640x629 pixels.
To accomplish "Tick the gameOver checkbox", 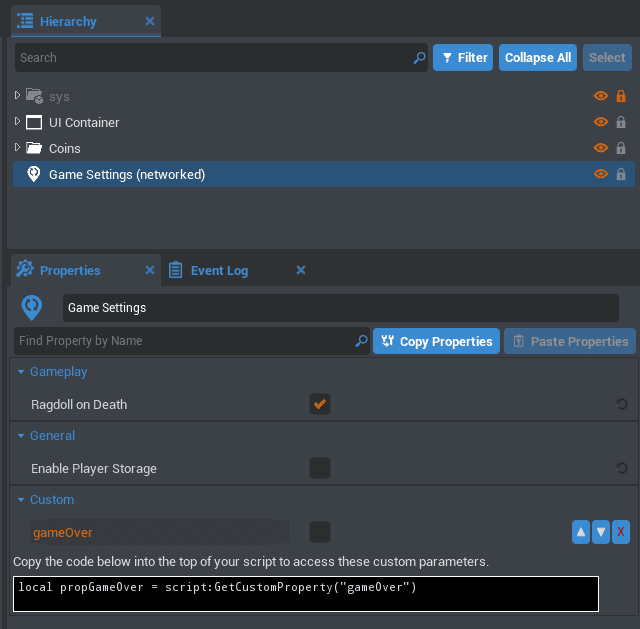I will (320, 532).
